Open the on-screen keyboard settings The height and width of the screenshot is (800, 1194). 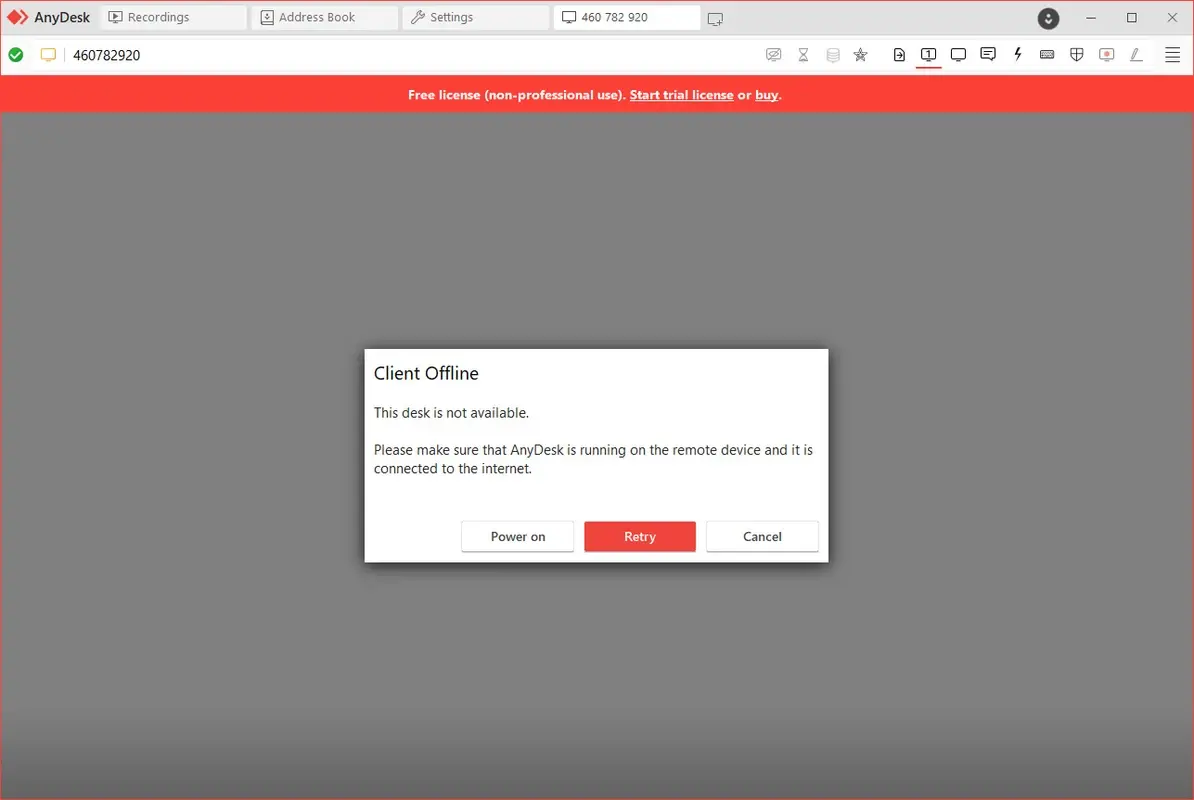click(x=1047, y=55)
